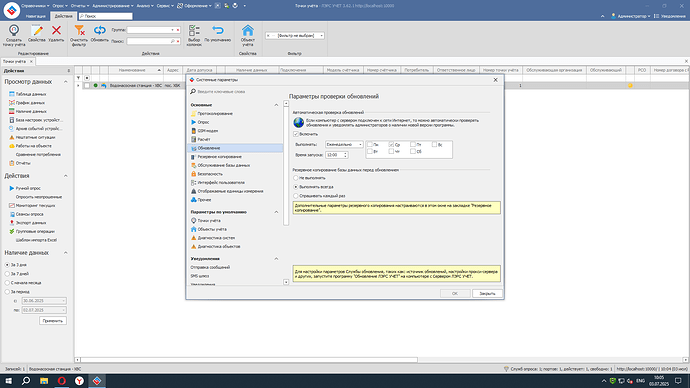Screen dimensions: 690x388
Task: Toggle the Включить auto-update checkbox
Action: pyautogui.click(x=296, y=134)
